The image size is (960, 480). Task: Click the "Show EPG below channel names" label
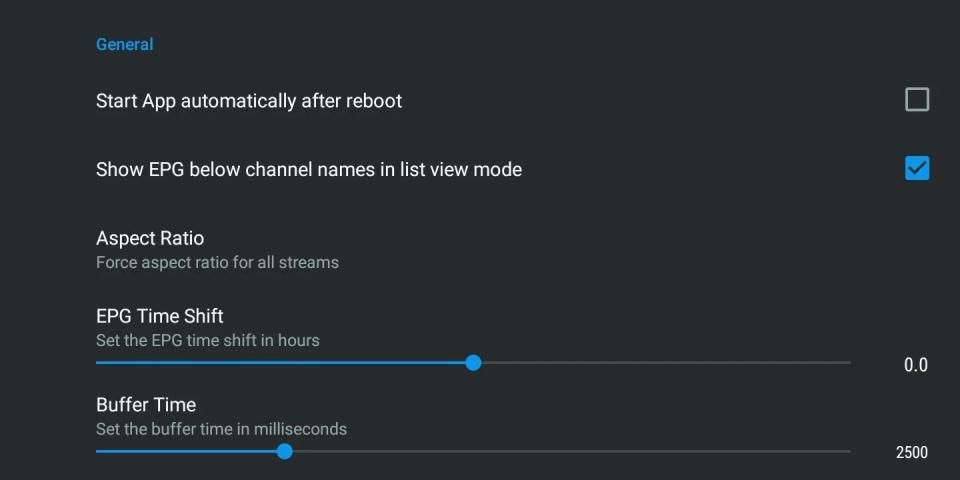[309, 169]
